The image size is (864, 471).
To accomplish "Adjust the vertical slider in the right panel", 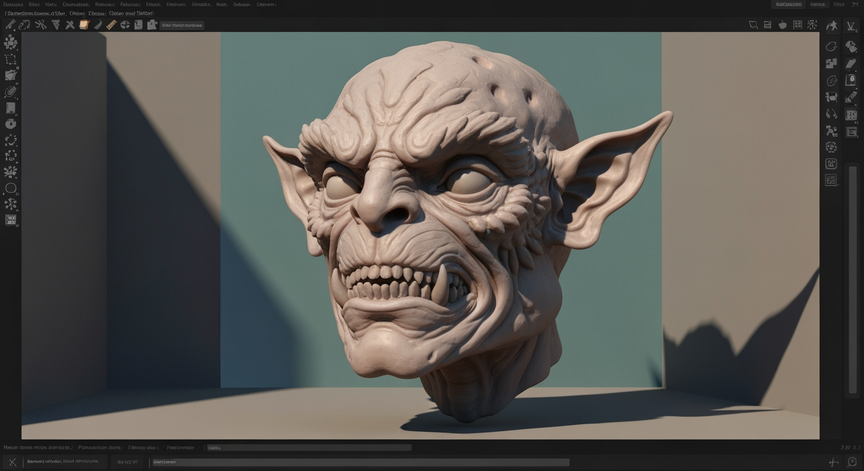I will [852, 281].
